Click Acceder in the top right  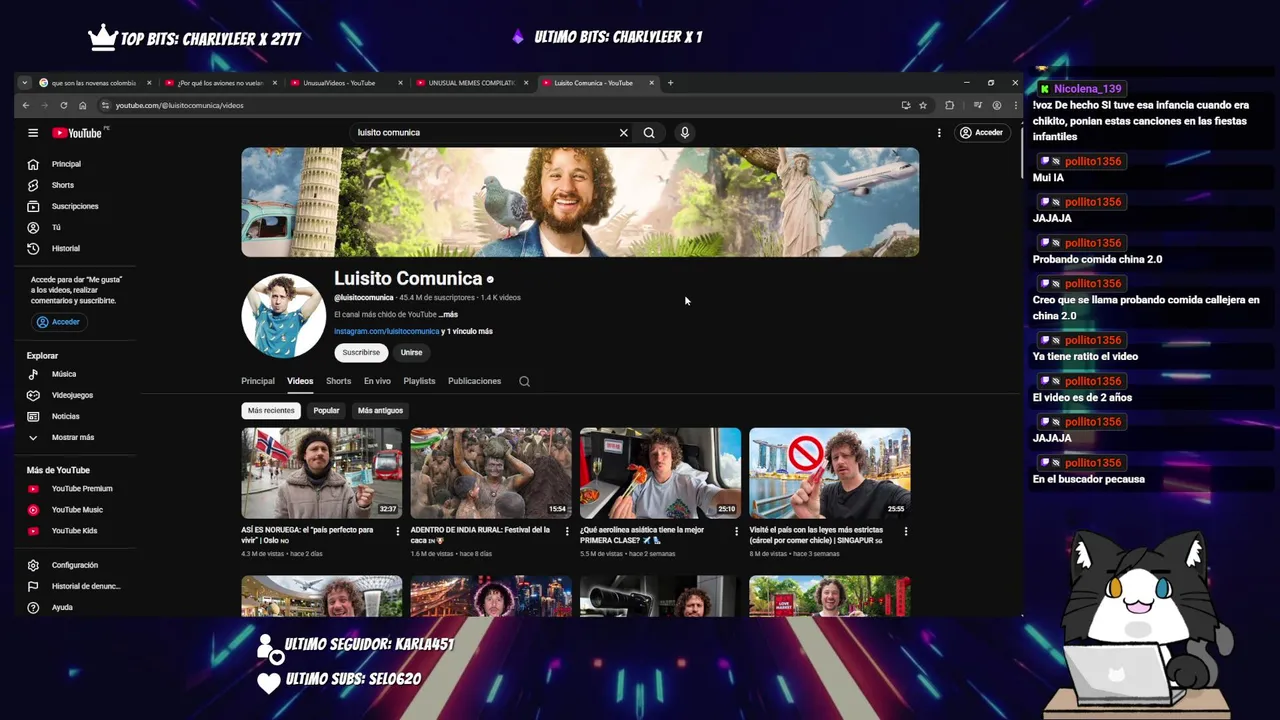[981, 132]
